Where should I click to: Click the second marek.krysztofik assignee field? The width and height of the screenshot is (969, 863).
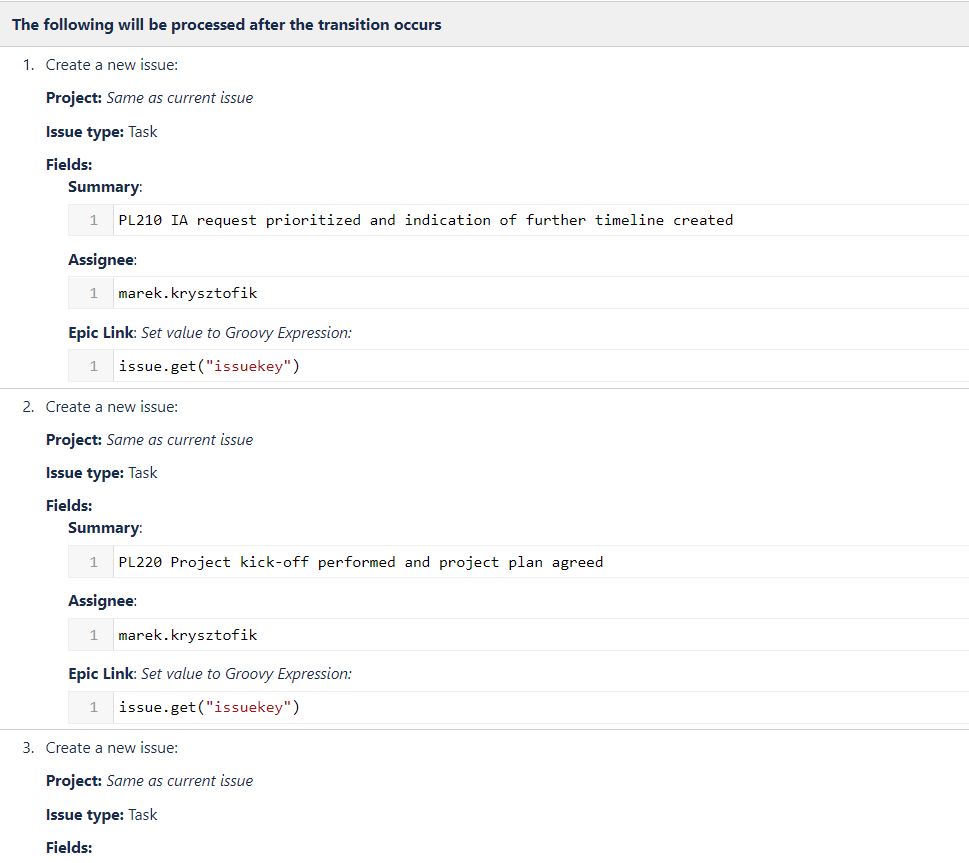(x=518, y=635)
